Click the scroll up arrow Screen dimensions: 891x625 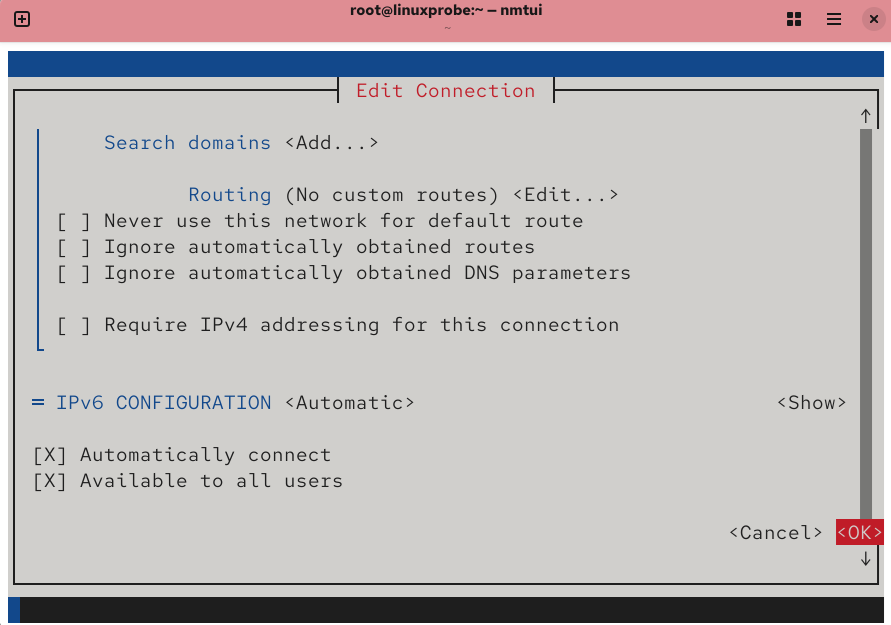[x=866, y=116]
